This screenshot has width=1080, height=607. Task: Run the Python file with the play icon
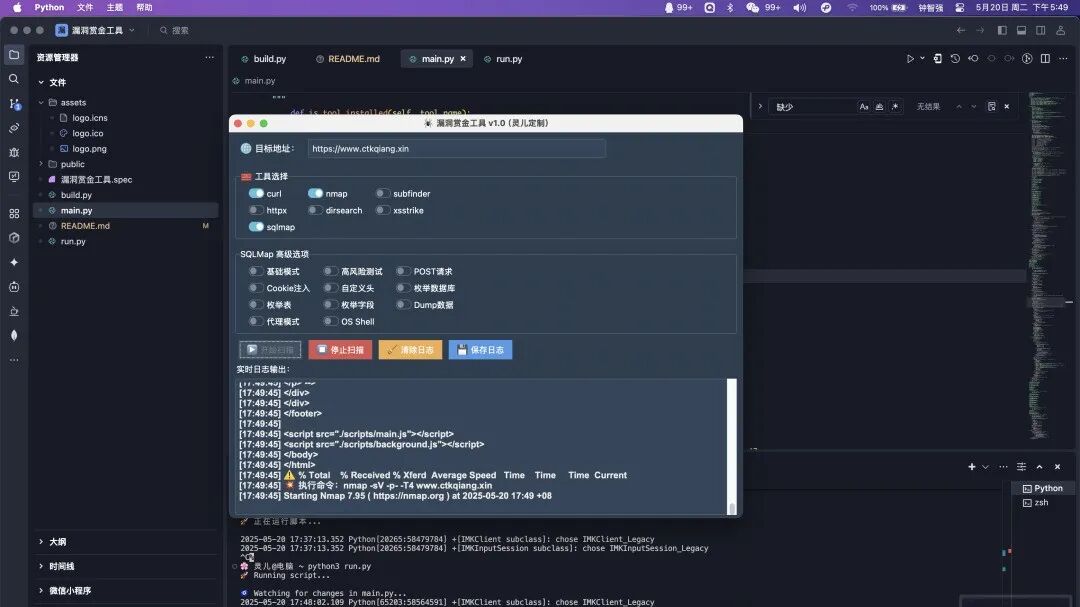[910, 59]
